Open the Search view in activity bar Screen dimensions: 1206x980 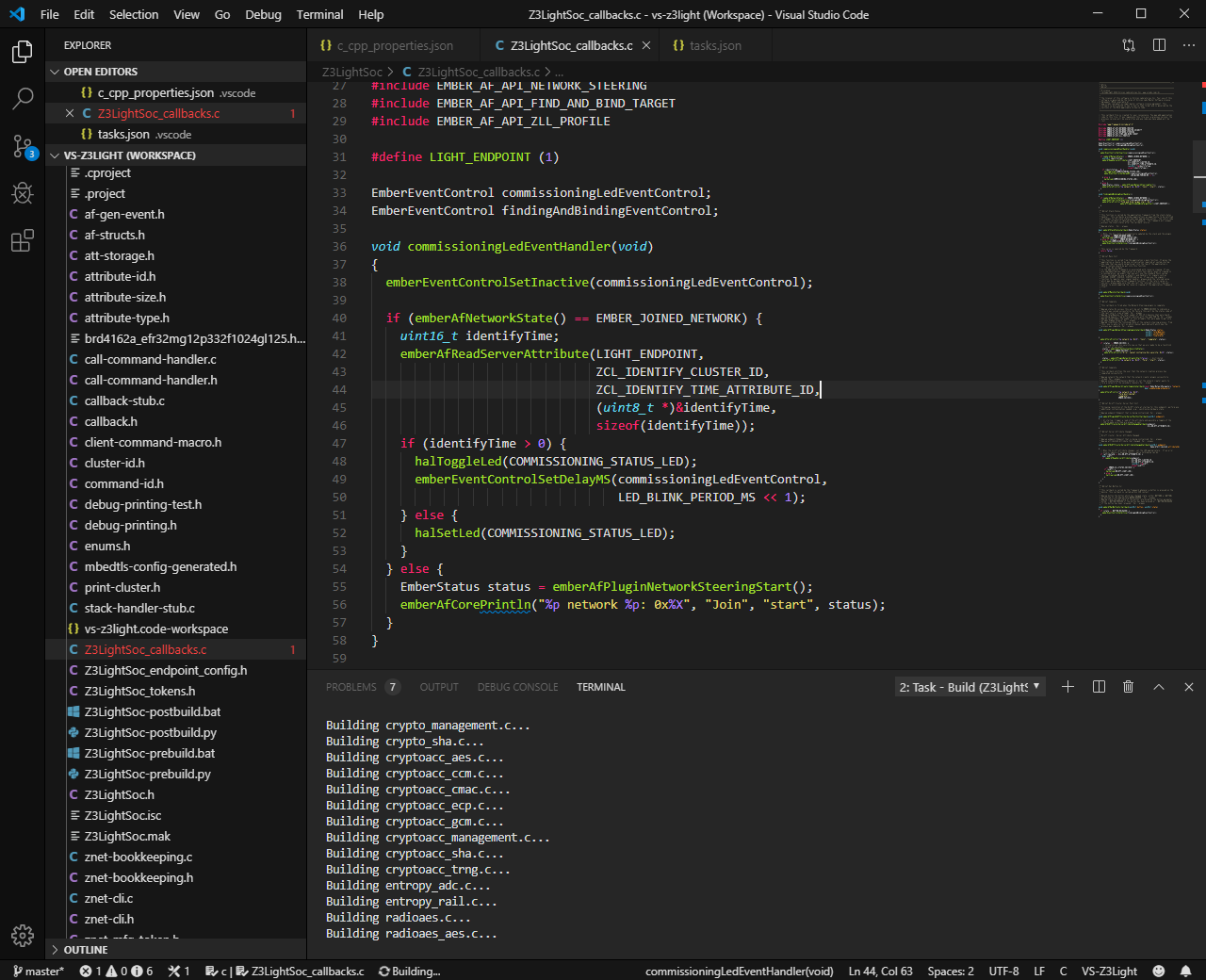coord(23,98)
